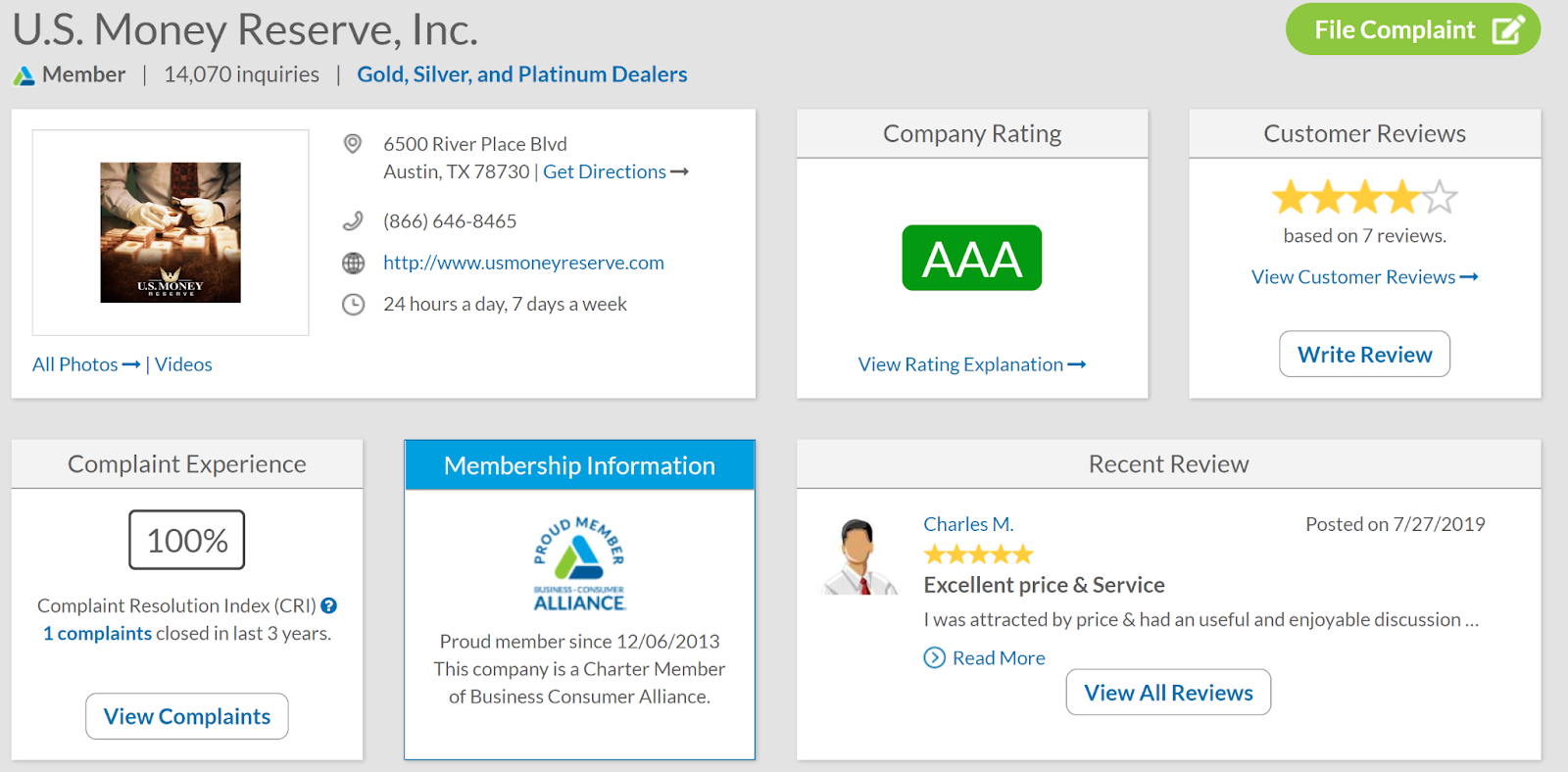This screenshot has height=772, width=1568.
Task: Click the U.S. Money Reserve company photo thumbnail
Action: click(171, 232)
